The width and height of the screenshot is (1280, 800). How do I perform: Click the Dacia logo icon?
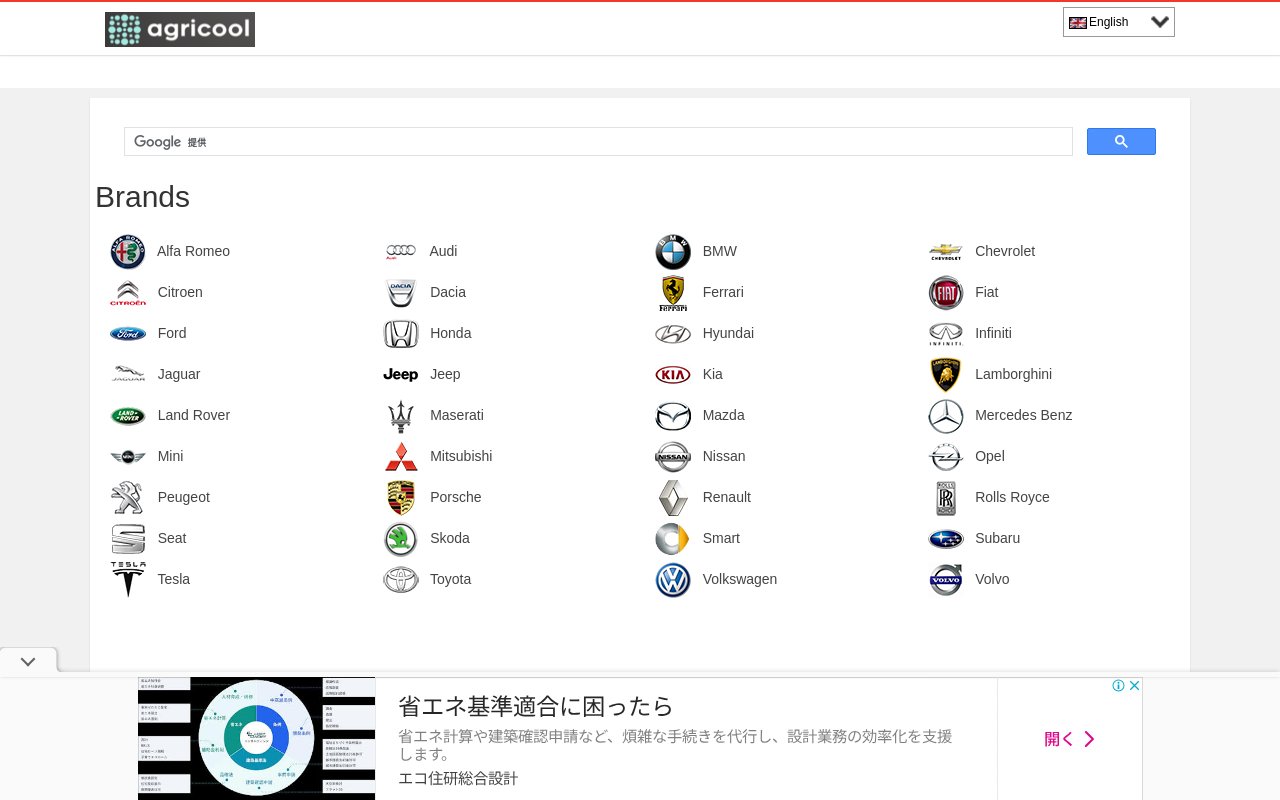[x=400, y=293]
